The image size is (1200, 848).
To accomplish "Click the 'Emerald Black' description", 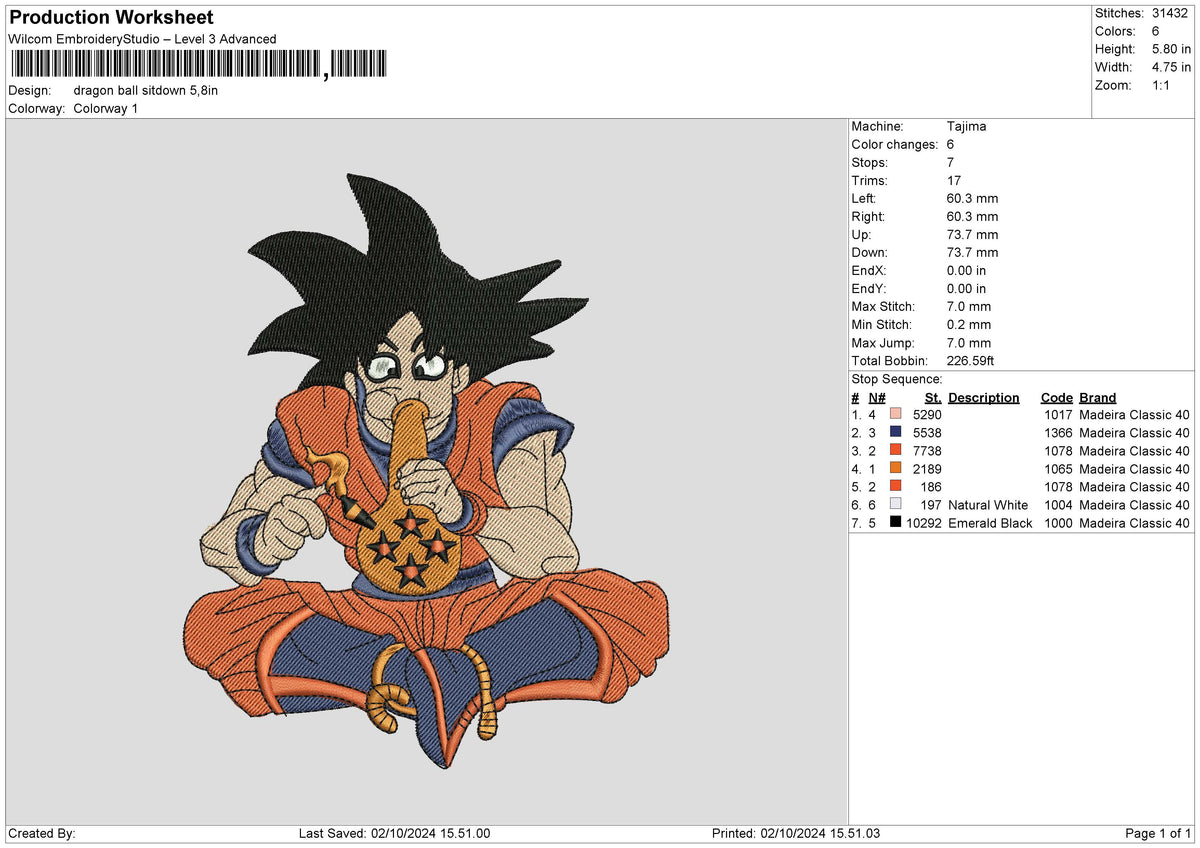I will pos(990,522).
